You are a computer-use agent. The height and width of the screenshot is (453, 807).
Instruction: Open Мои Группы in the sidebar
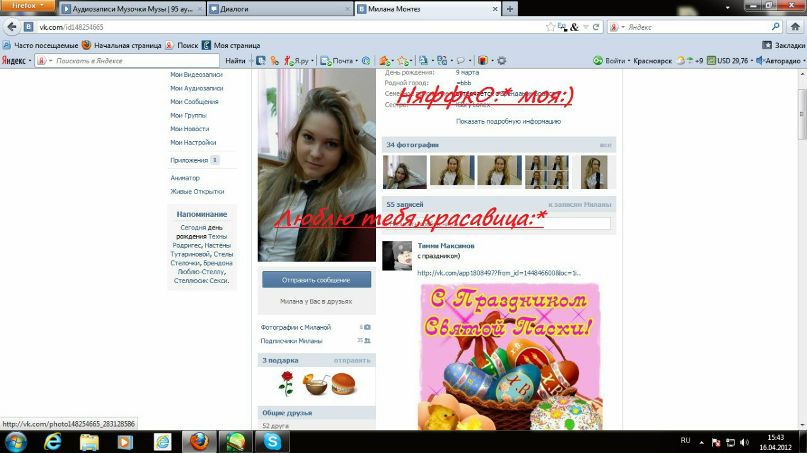tap(188, 115)
